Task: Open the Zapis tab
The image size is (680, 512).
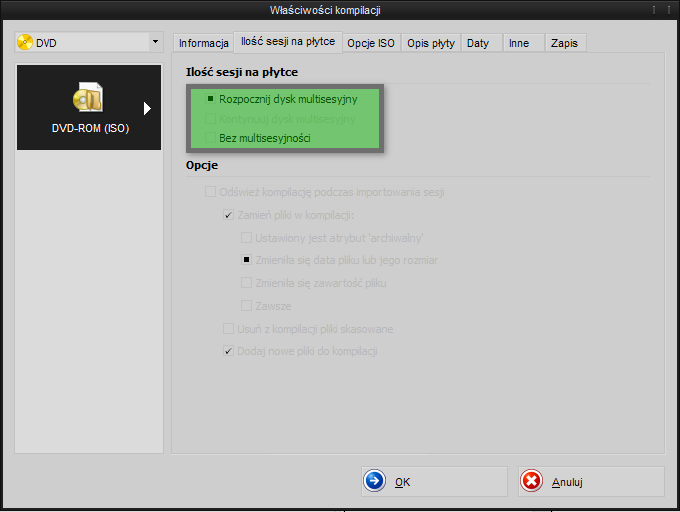Action: [566, 43]
